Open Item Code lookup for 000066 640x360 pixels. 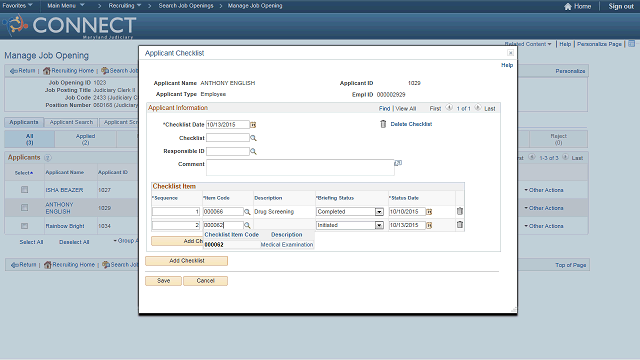[x=247, y=212]
